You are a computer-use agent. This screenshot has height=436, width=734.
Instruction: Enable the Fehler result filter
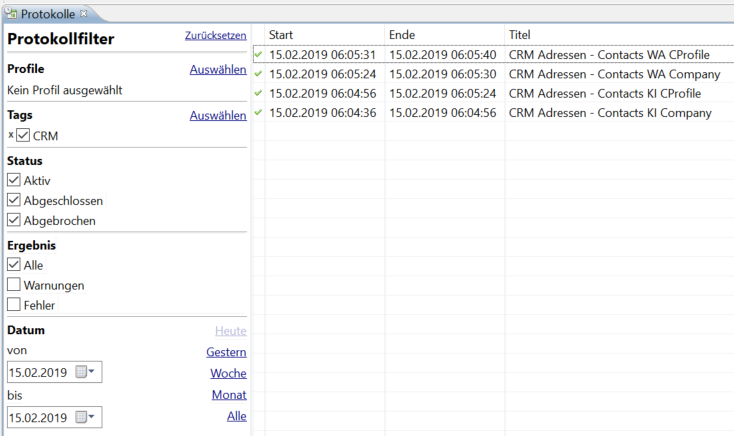[14, 304]
